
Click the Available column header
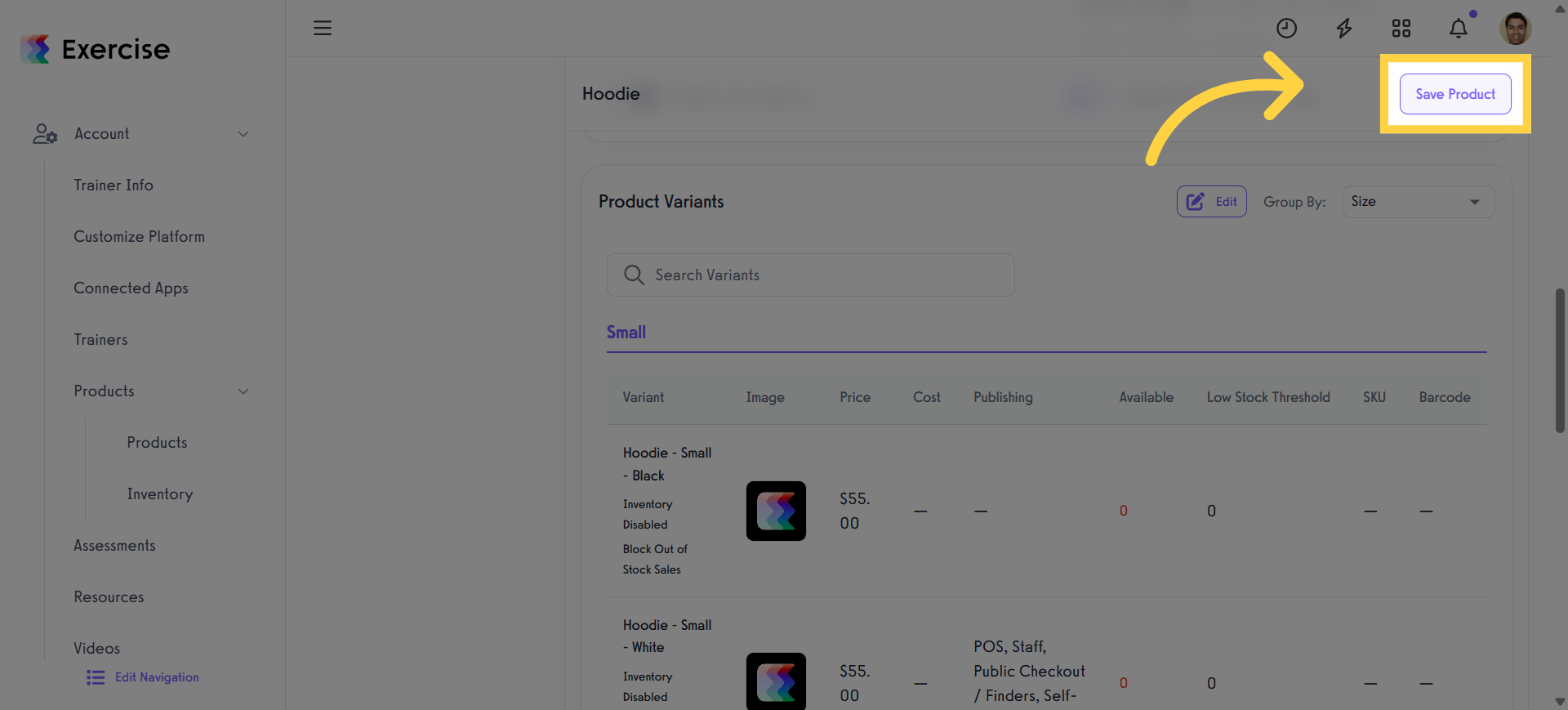coord(1147,397)
